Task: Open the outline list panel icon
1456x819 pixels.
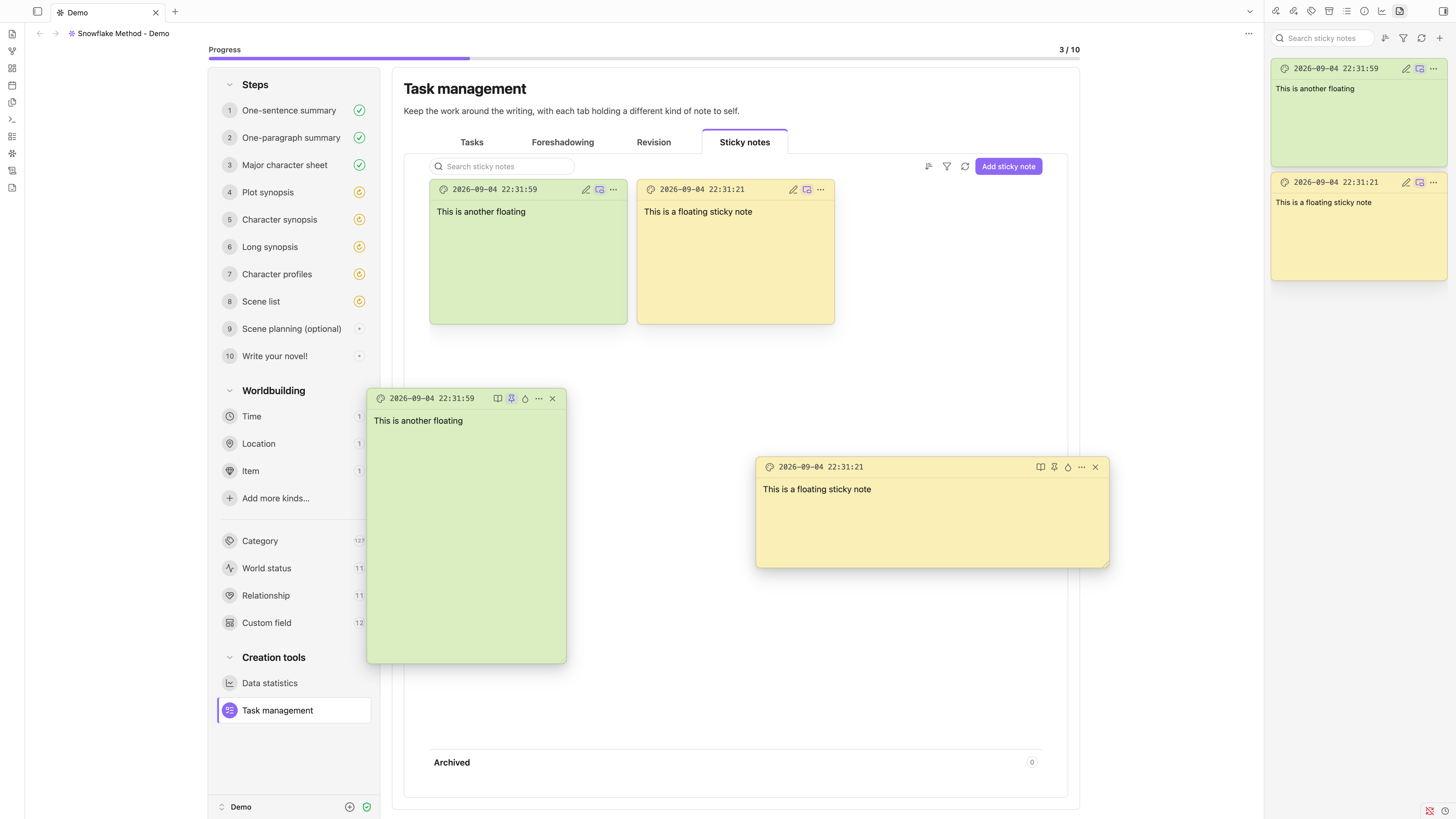Action: pyautogui.click(x=1347, y=11)
